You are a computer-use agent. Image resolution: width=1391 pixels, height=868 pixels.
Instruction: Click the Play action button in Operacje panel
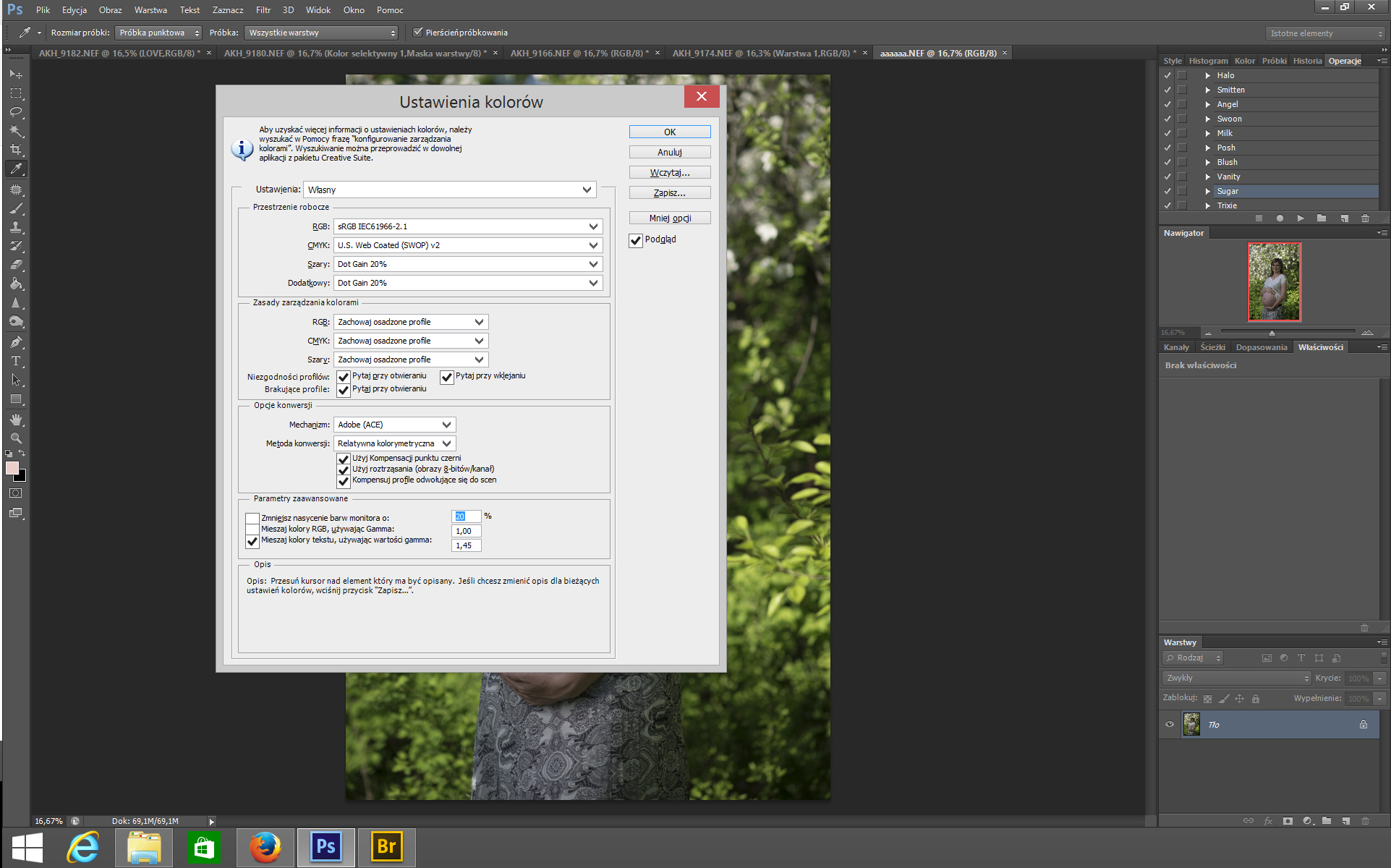[x=1301, y=218]
